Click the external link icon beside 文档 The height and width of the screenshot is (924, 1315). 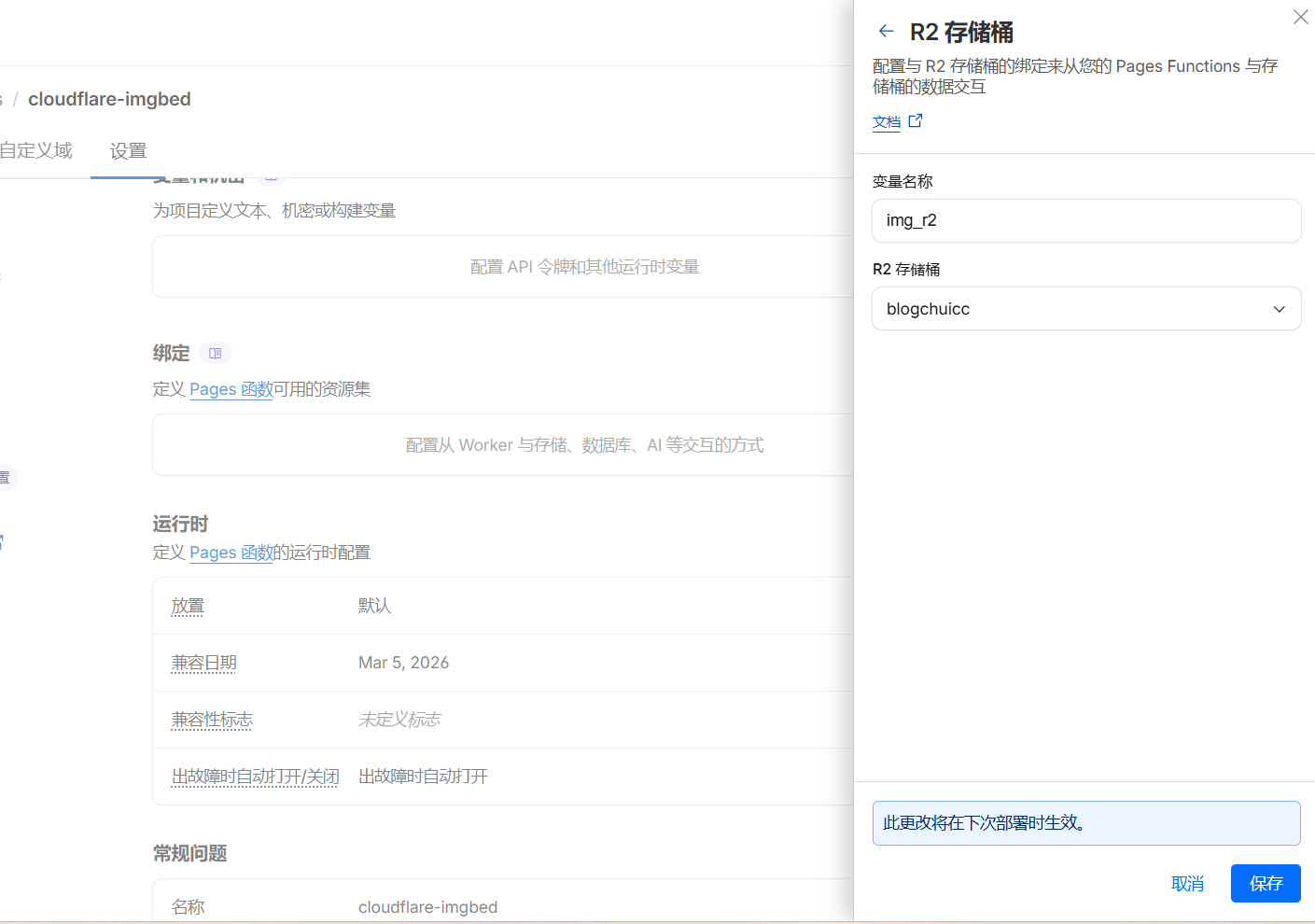pos(916,121)
